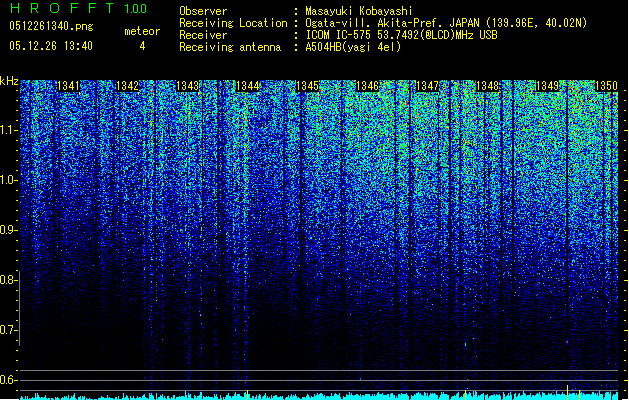Click the HROFFT 1.0.0 title text

[78, 8]
